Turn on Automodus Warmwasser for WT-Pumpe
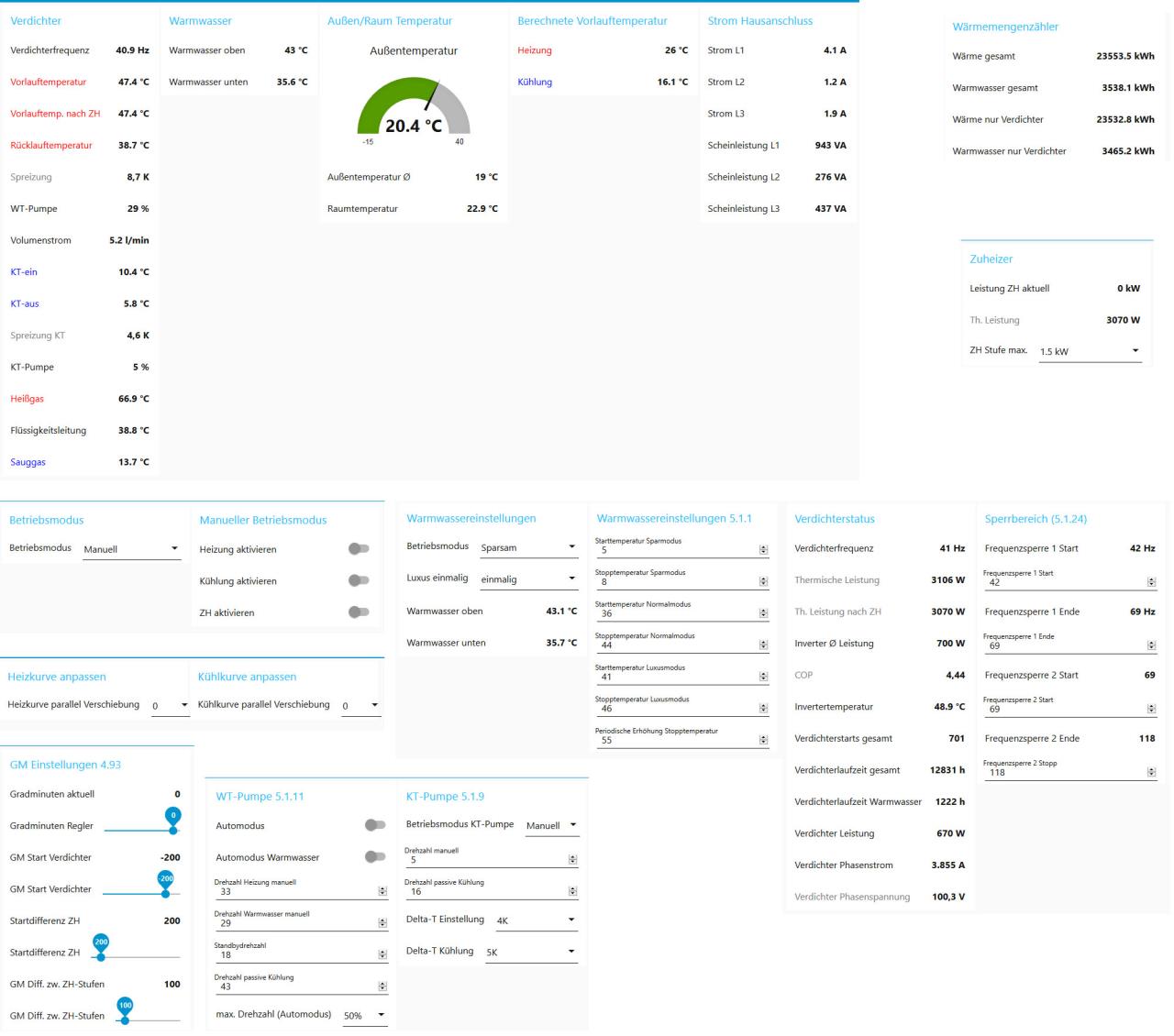Viewport: 1174px width, 1036px height. coord(374,857)
